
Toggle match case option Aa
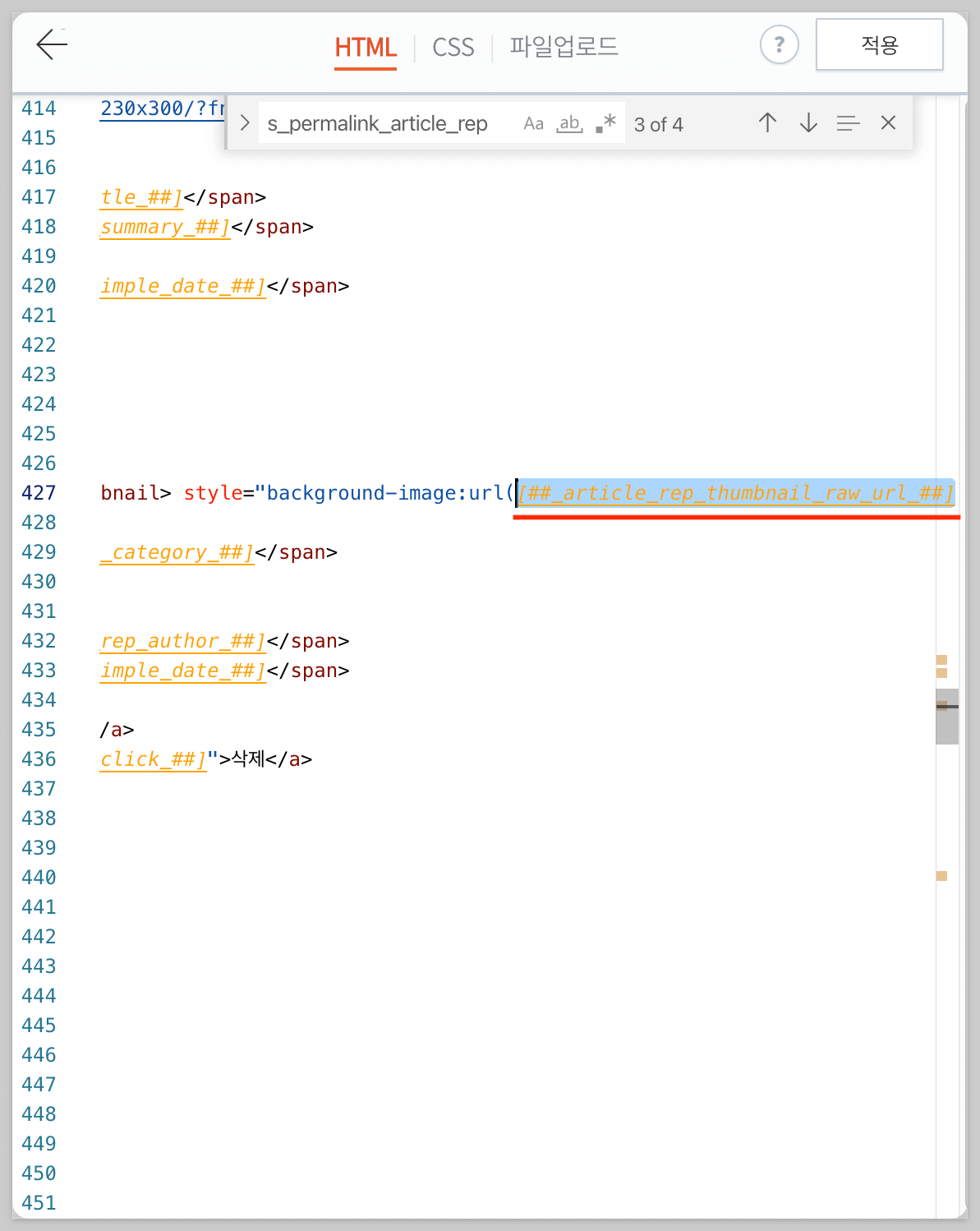point(534,124)
